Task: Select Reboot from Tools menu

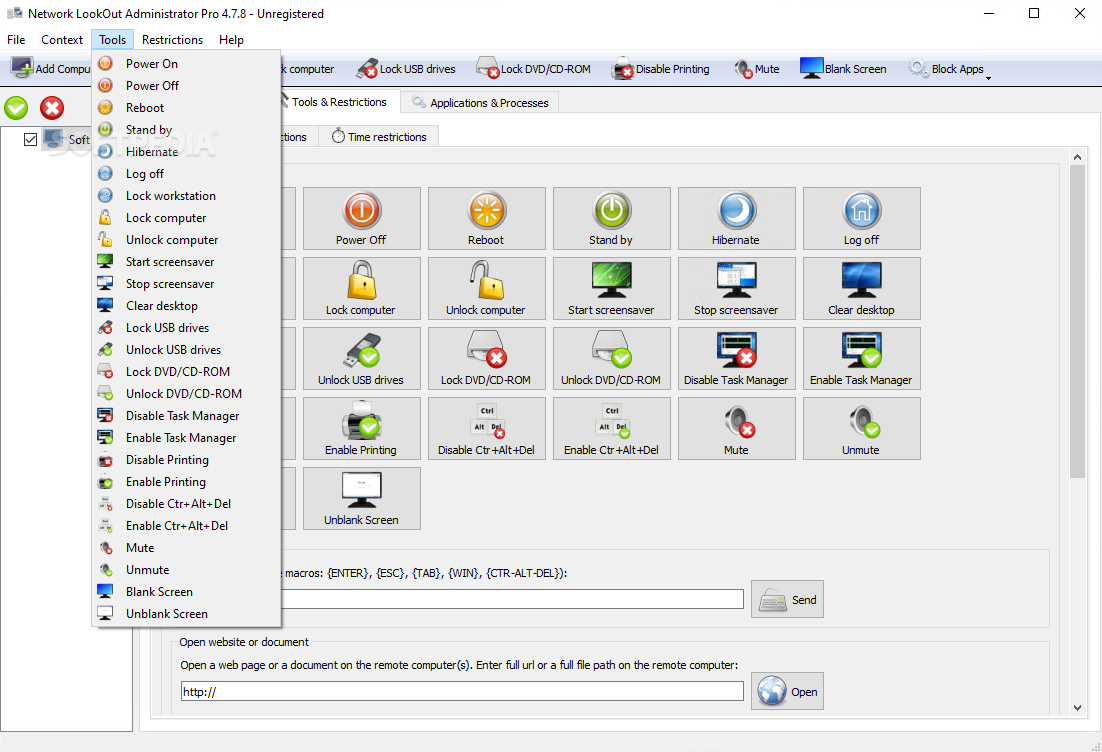Action: [186, 108]
